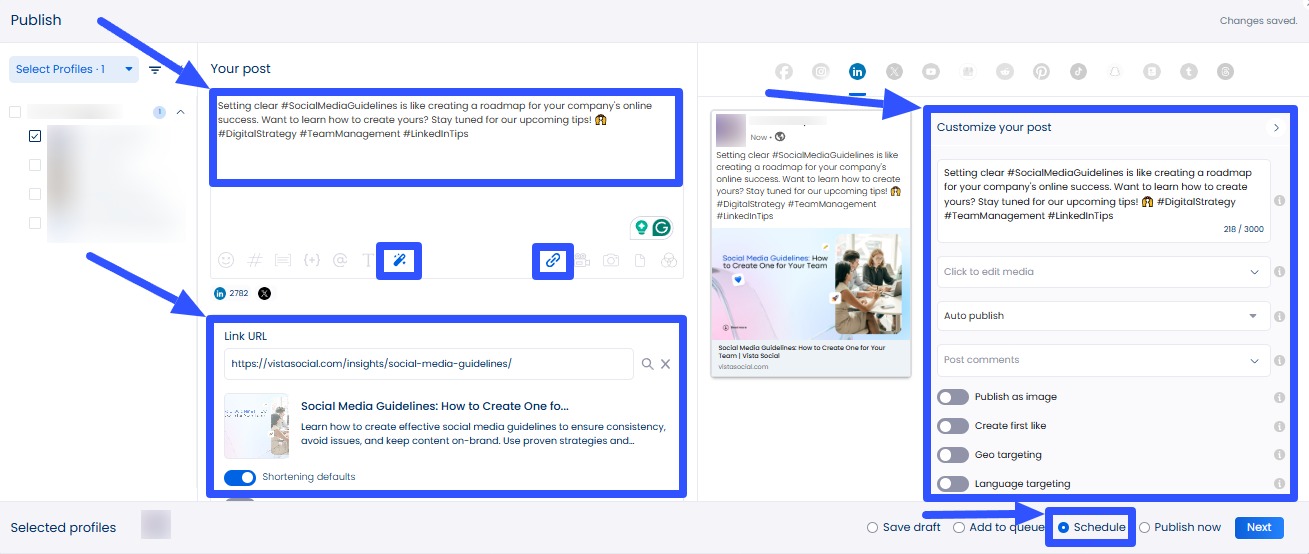Clear the link URL with X icon
The height and width of the screenshot is (554, 1309).
[666, 364]
